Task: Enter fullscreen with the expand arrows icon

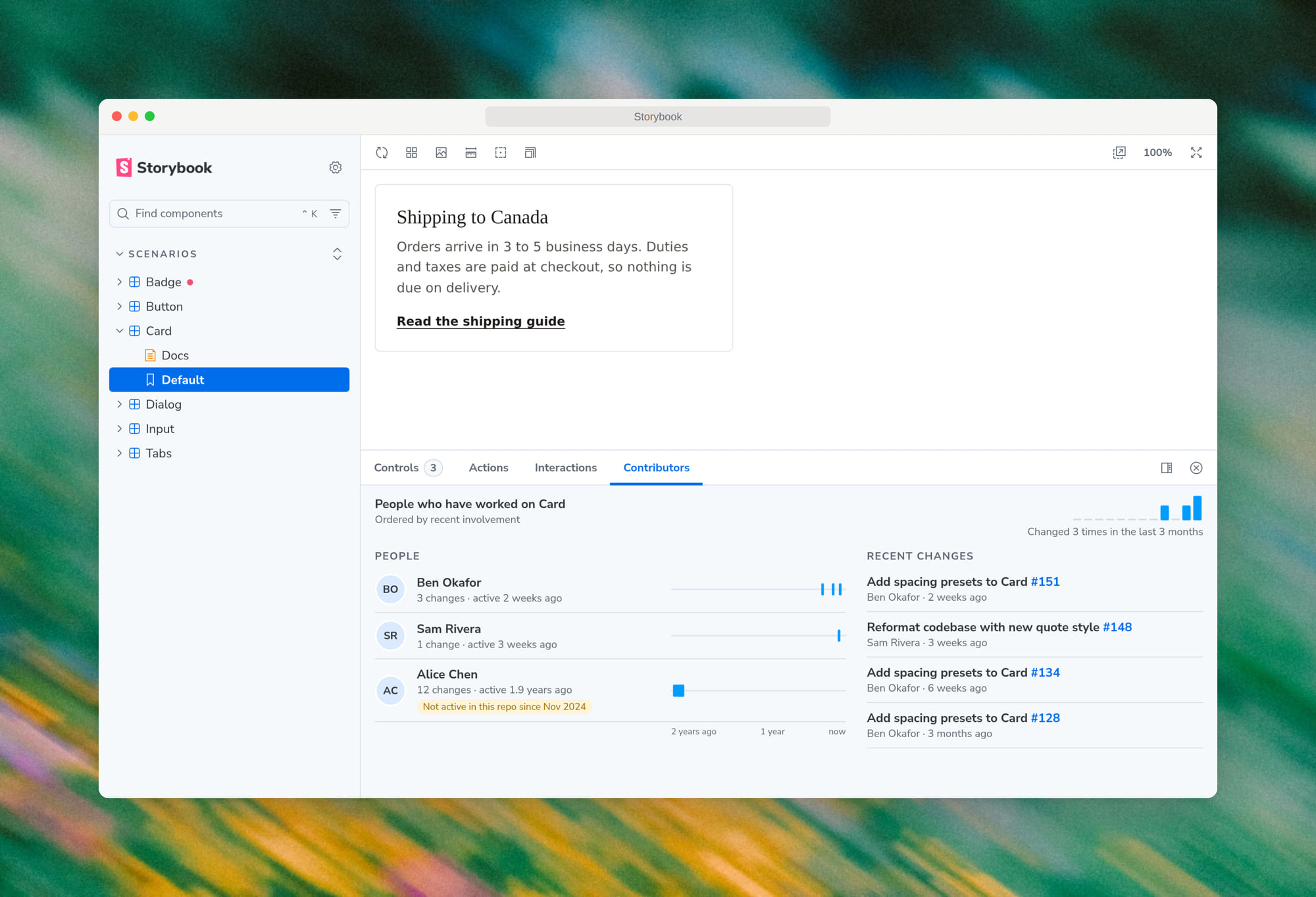Action: (1196, 153)
